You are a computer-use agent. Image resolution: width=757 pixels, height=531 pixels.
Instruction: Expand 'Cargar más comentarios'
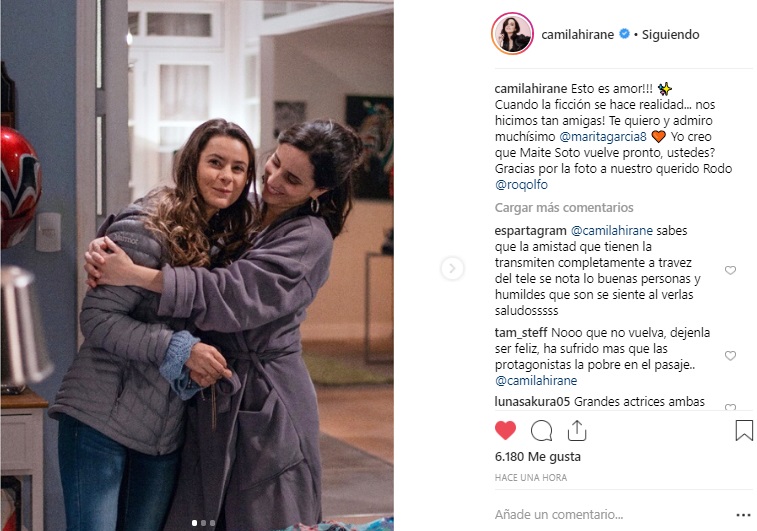(x=563, y=208)
